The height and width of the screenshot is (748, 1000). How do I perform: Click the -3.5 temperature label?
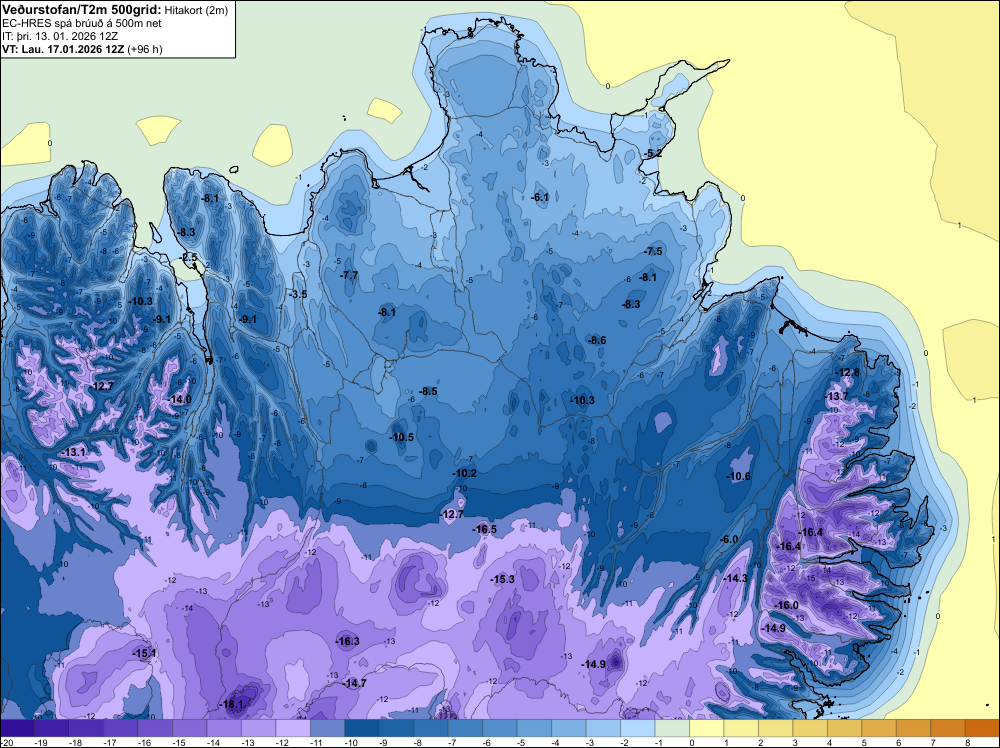(x=298, y=295)
